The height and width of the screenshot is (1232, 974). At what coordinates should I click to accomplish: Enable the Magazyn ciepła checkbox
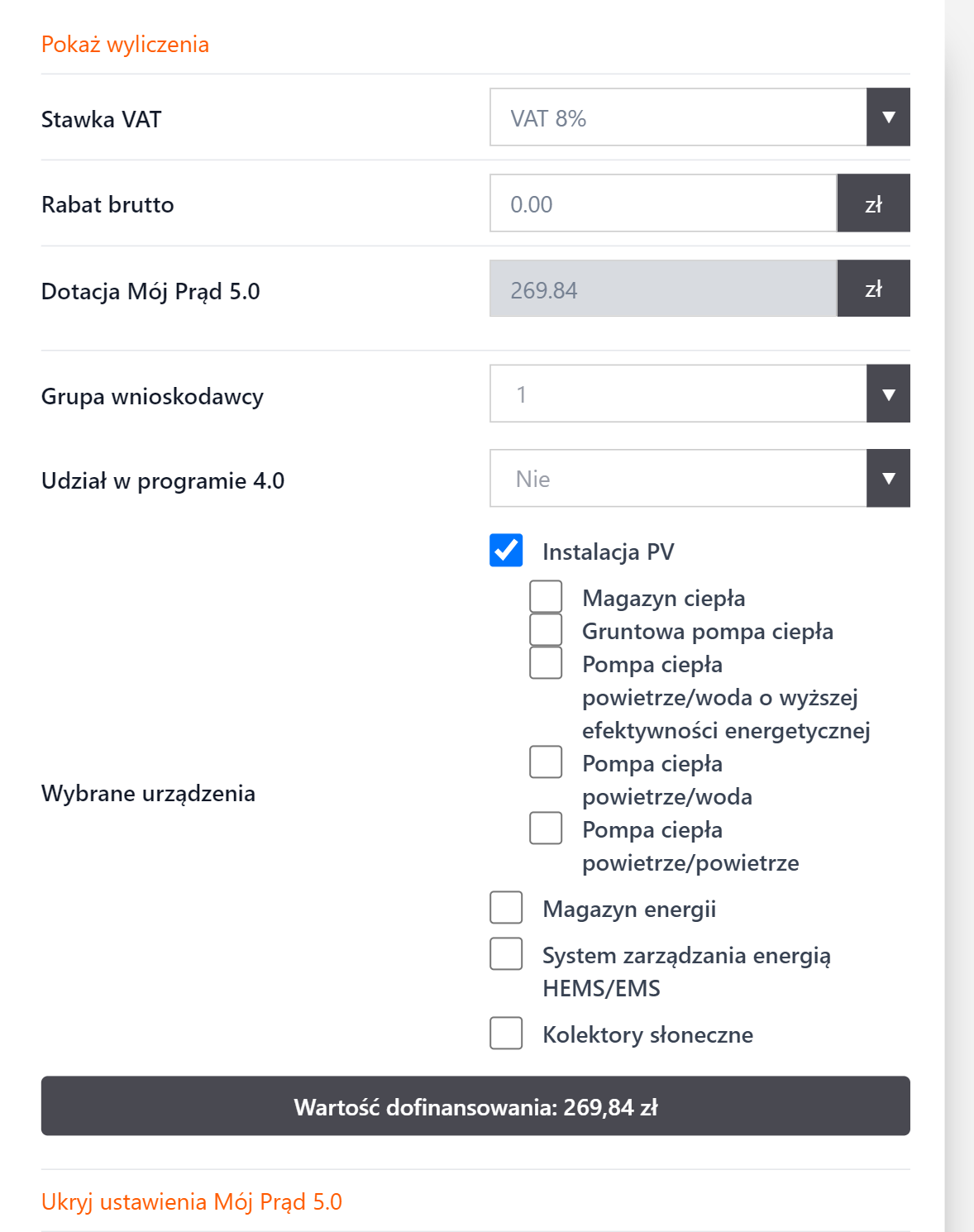(x=546, y=596)
